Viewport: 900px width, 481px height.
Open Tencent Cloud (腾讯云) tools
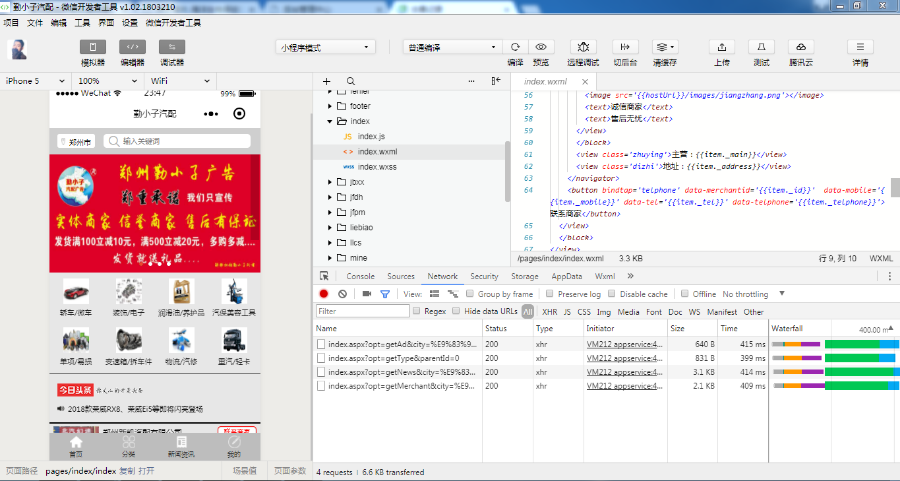[x=799, y=47]
